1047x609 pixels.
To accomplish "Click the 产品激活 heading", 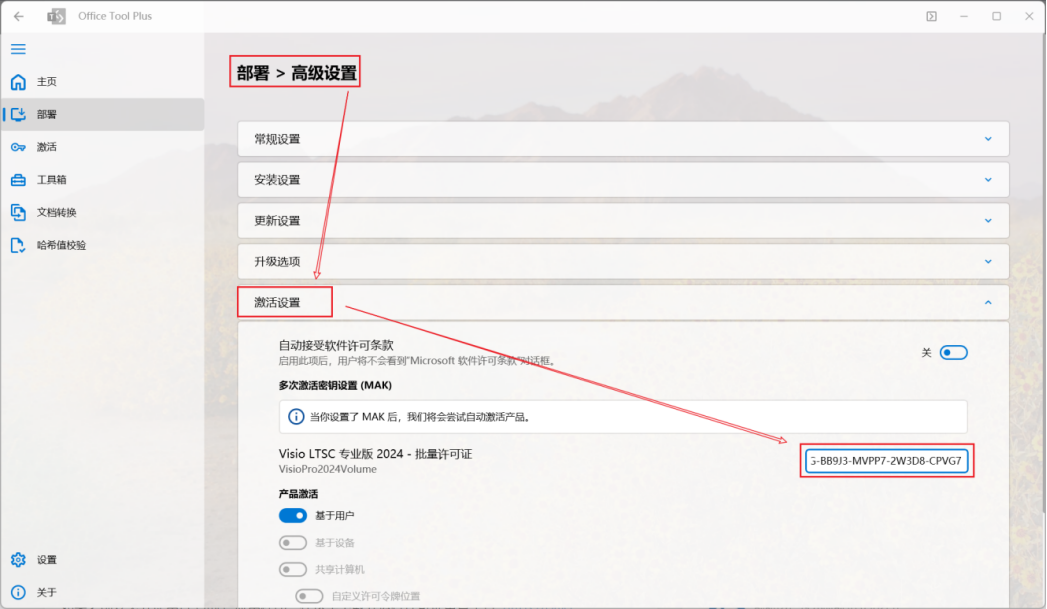I will click(298, 494).
